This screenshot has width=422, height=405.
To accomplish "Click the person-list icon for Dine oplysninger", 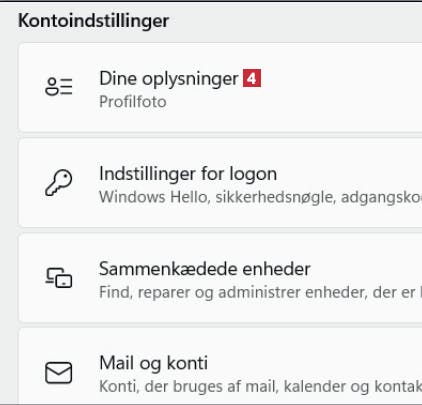I will pyautogui.click(x=59, y=86).
